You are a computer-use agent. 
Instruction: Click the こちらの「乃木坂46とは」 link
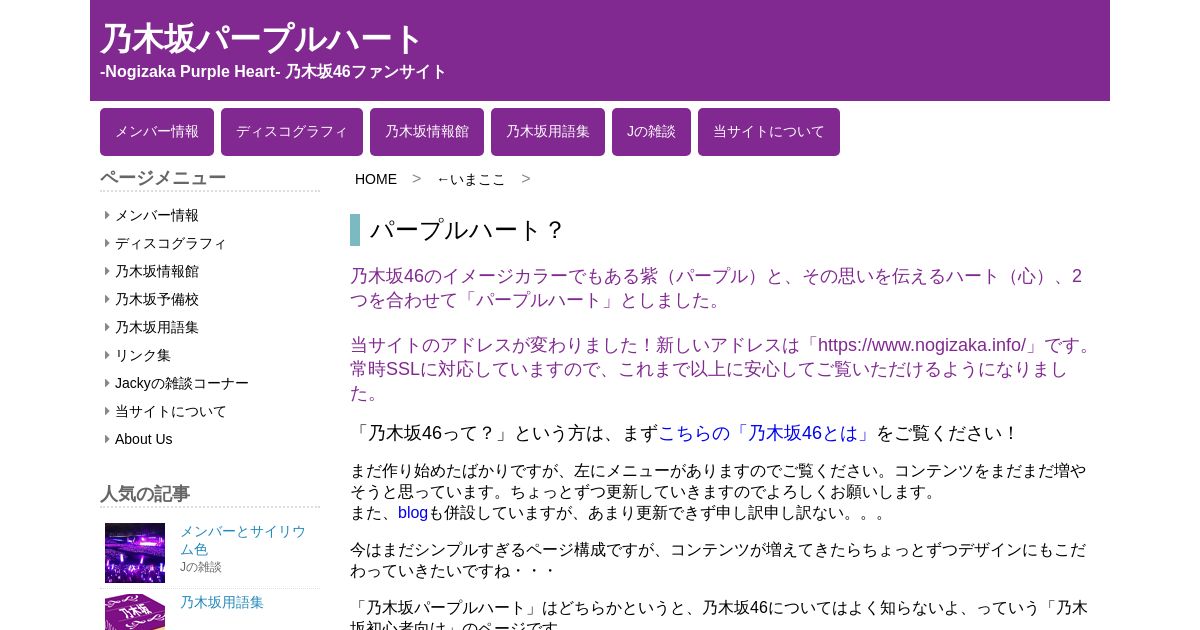pyautogui.click(x=767, y=433)
